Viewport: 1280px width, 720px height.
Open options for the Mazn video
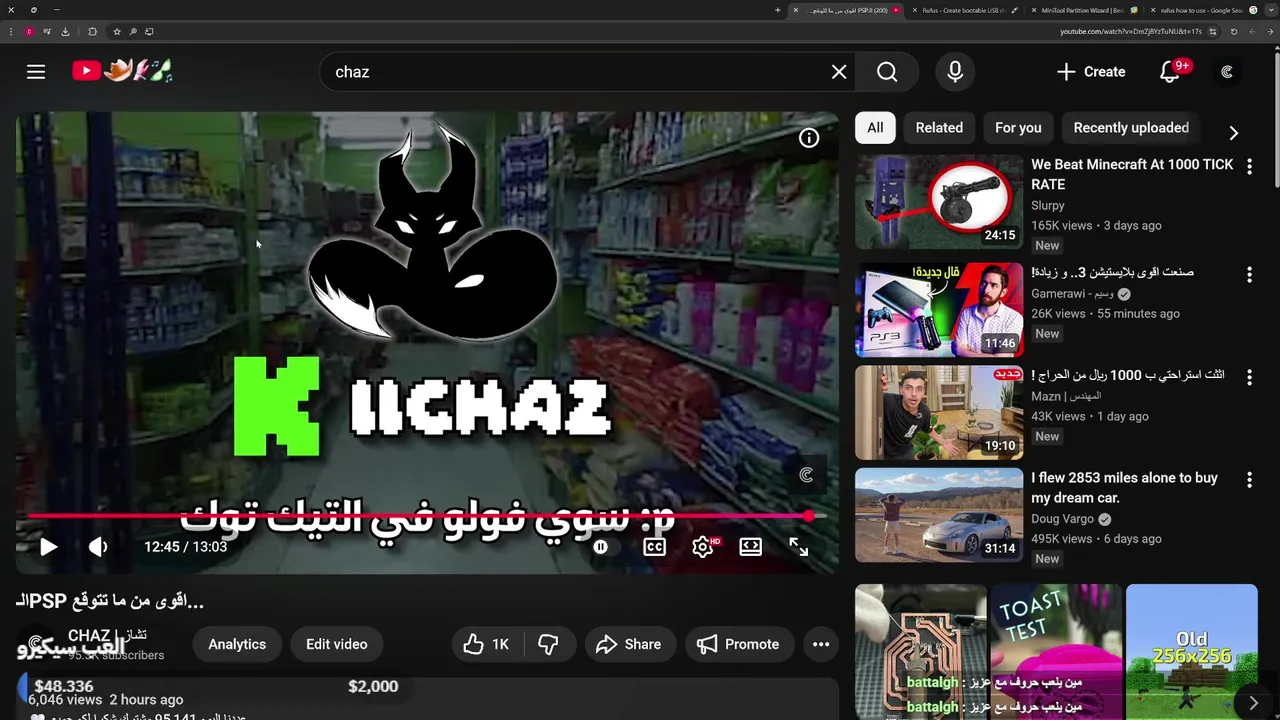pyautogui.click(x=1249, y=377)
